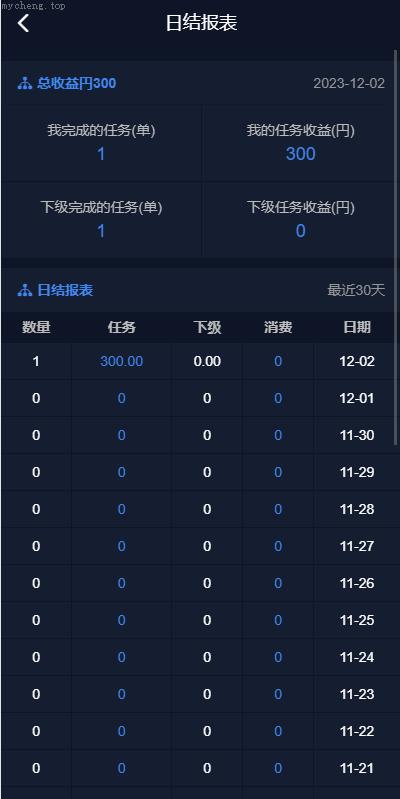
Task: Click the 任务 column header
Action: [122, 327]
